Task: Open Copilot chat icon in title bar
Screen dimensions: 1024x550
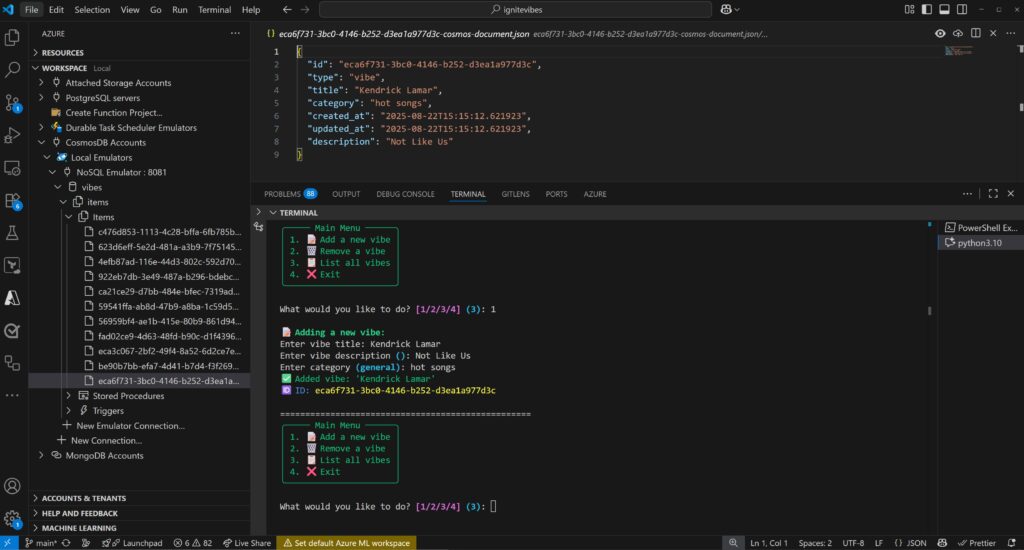Action: 726,10
